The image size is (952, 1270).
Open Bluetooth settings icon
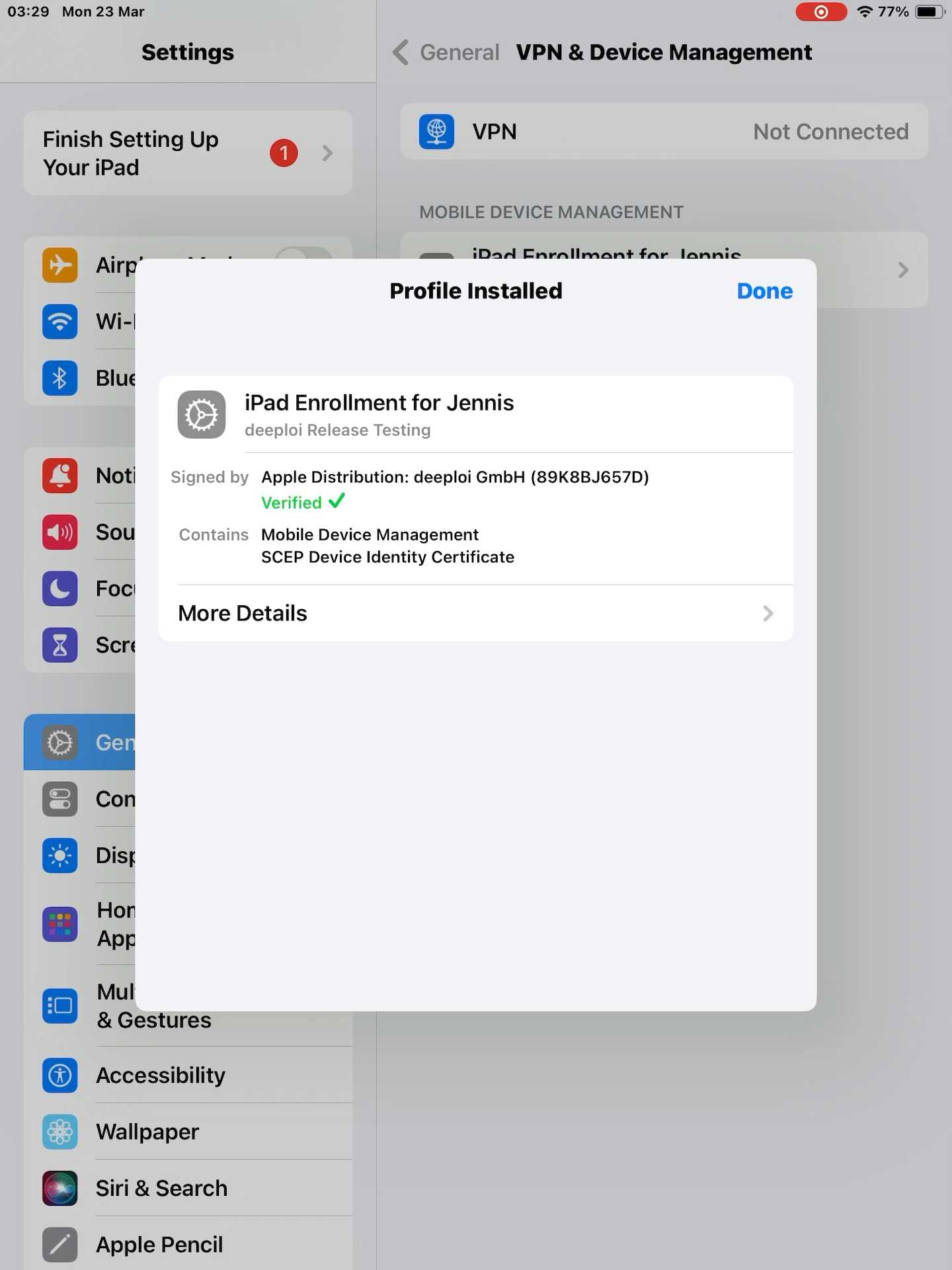tap(60, 378)
